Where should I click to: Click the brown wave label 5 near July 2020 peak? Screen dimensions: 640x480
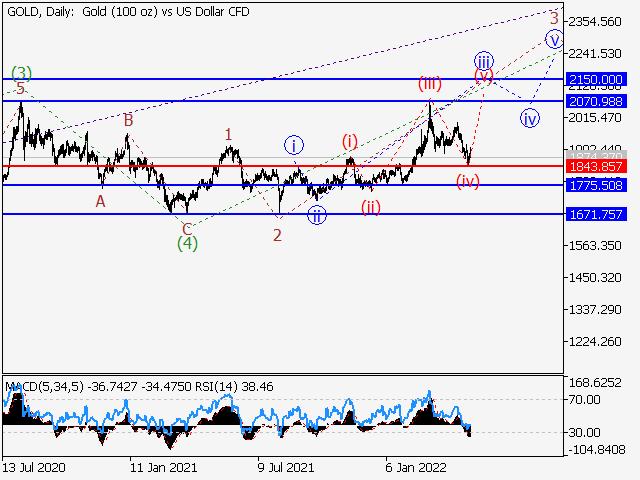coord(20,88)
